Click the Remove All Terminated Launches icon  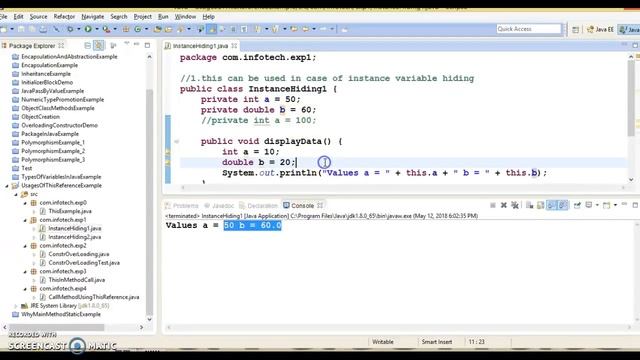[515, 205]
